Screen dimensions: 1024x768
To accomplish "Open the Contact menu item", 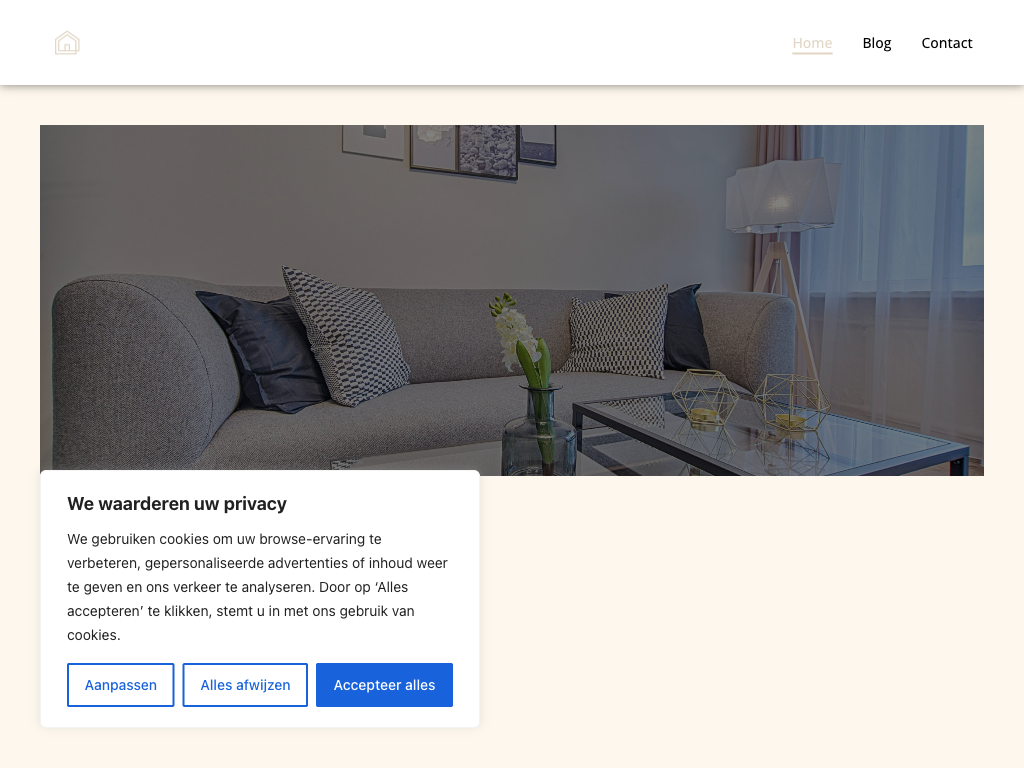I will click(x=946, y=43).
